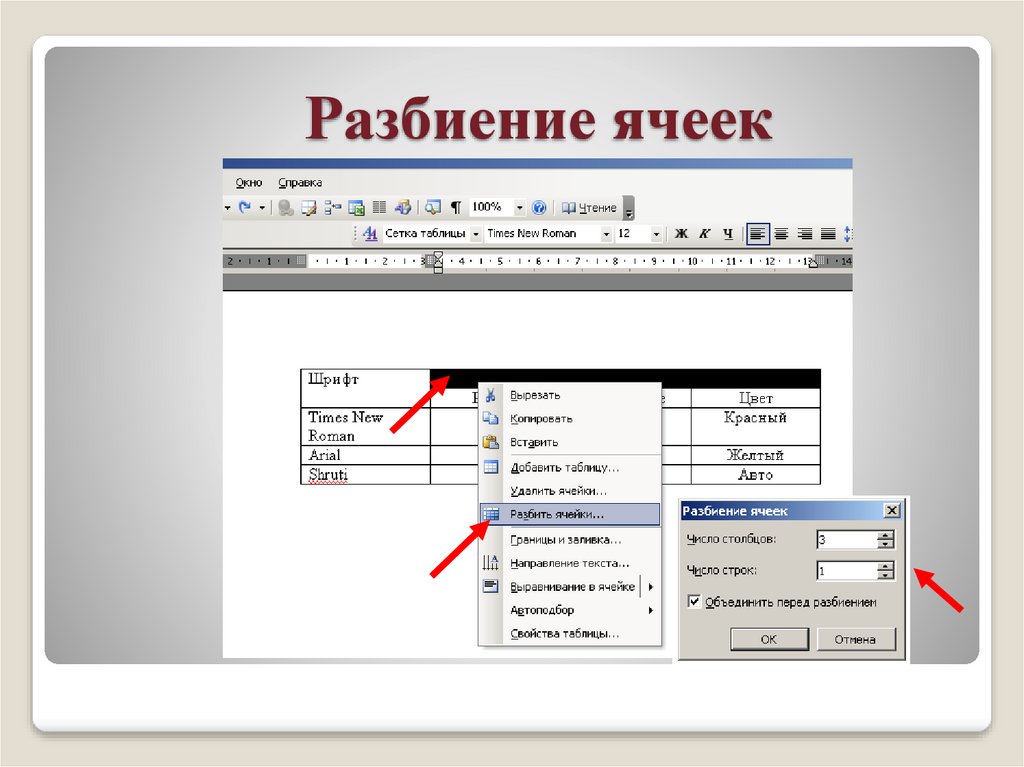
Task: Enable italic formatting with the К button
Action: 702,233
